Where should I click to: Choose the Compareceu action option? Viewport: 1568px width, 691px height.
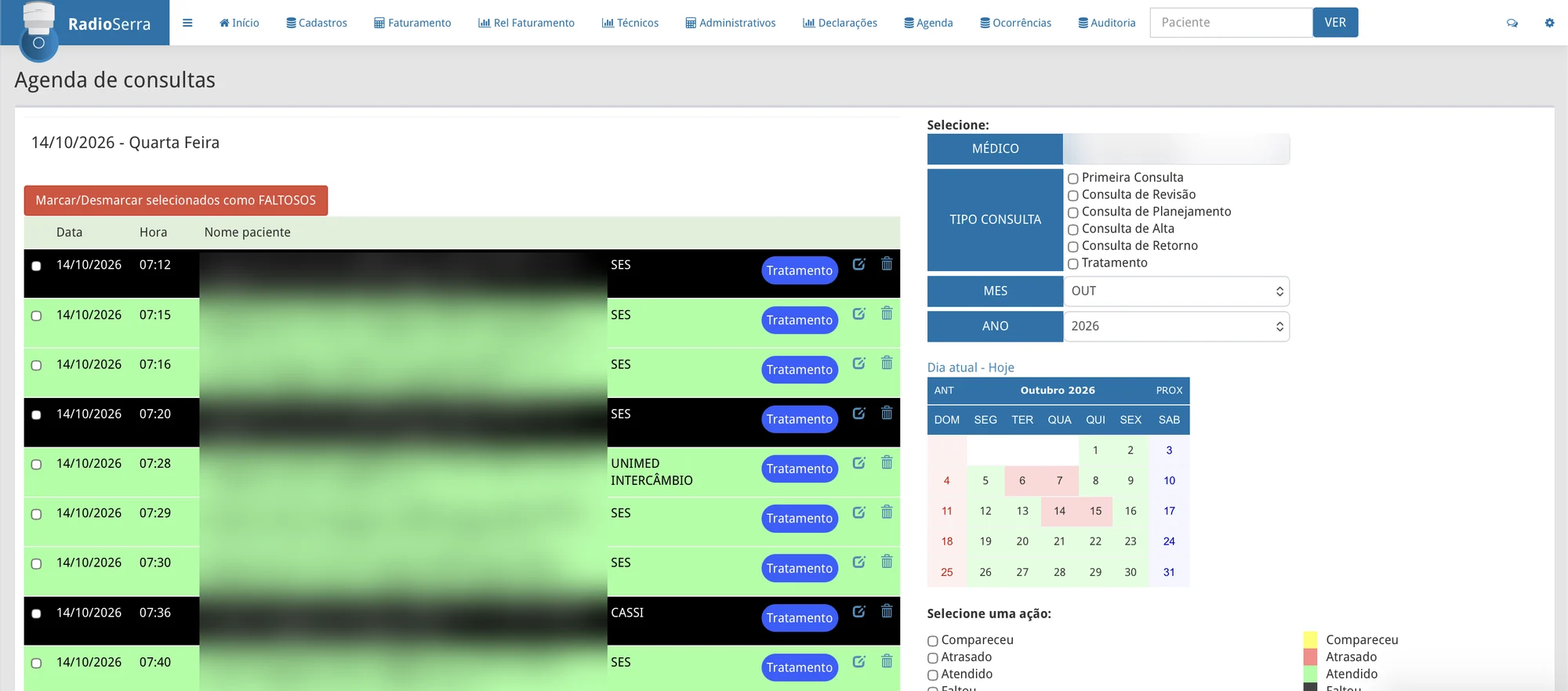pos(933,641)
